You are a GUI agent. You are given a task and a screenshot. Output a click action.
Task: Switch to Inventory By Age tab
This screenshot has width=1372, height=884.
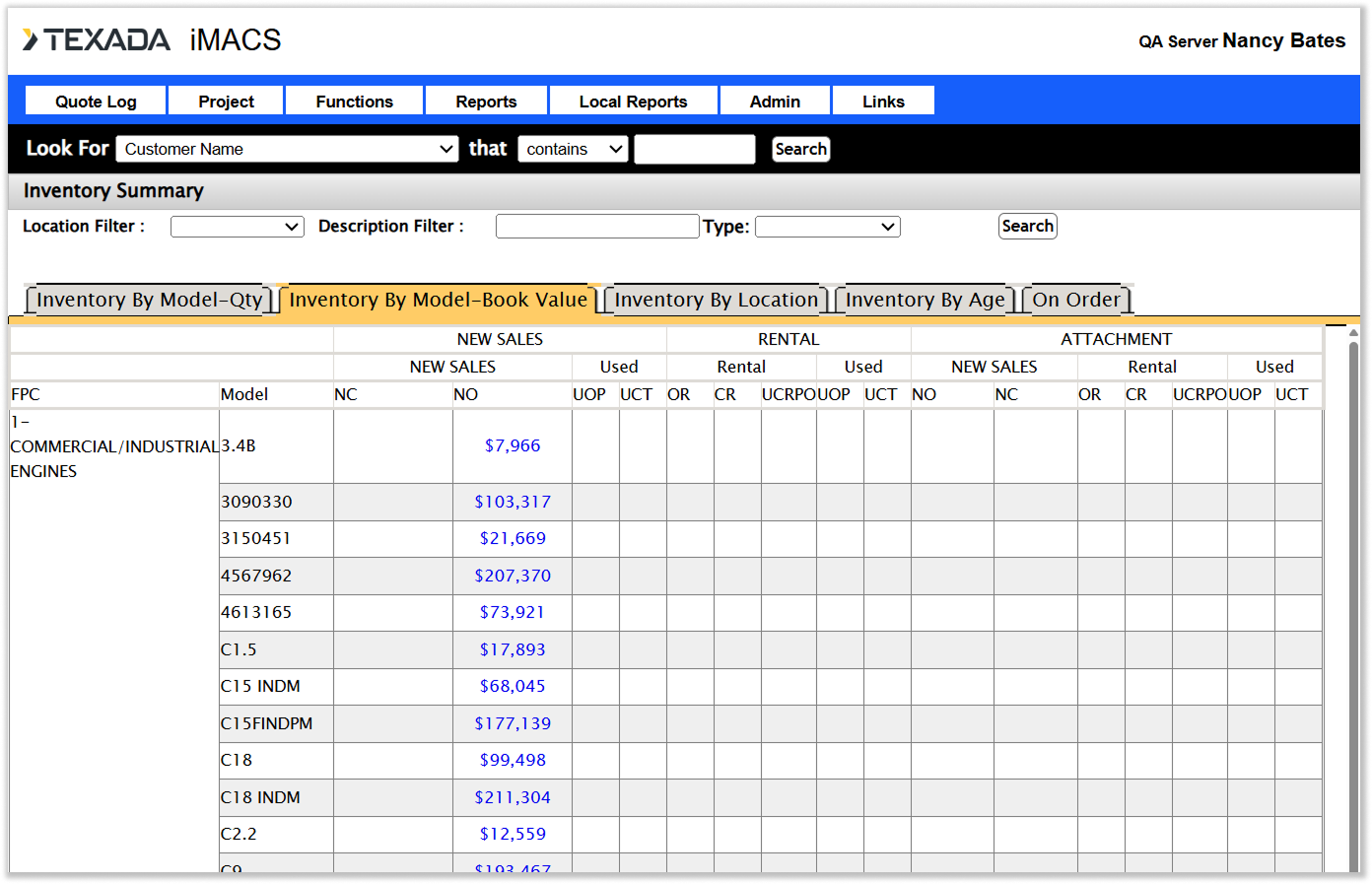click(x=925, y=300)
